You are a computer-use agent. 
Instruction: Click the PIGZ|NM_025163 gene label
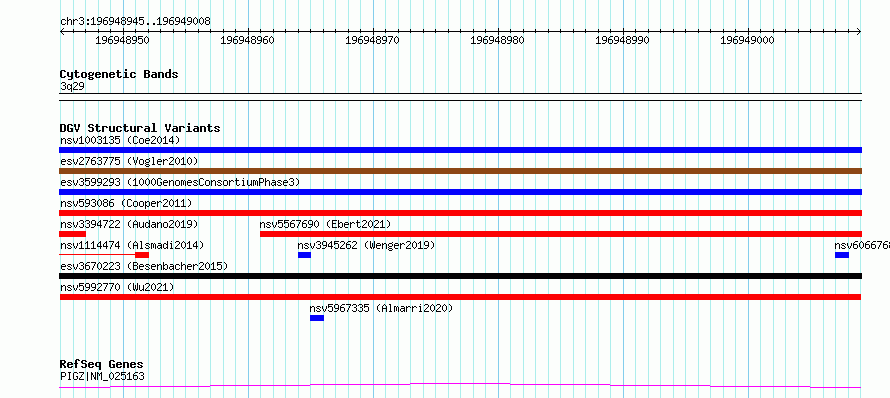click(x=102, y=376)
